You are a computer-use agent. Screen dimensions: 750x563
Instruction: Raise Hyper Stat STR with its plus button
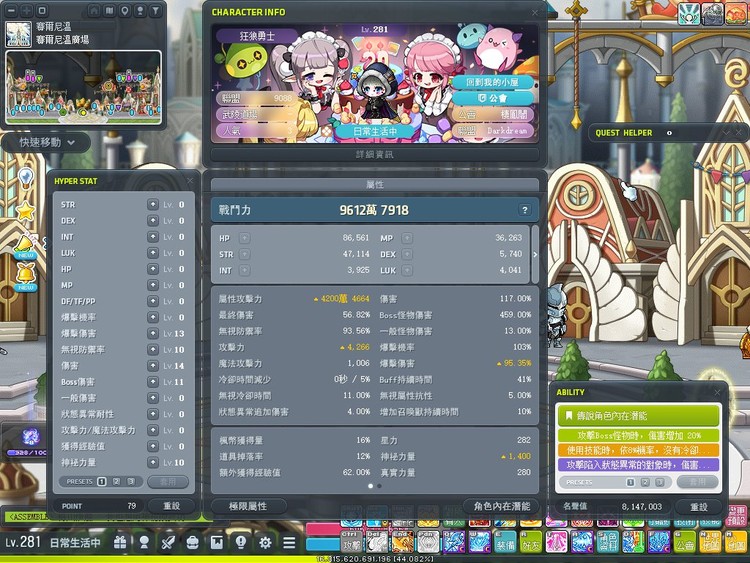(x=153, y=204)
